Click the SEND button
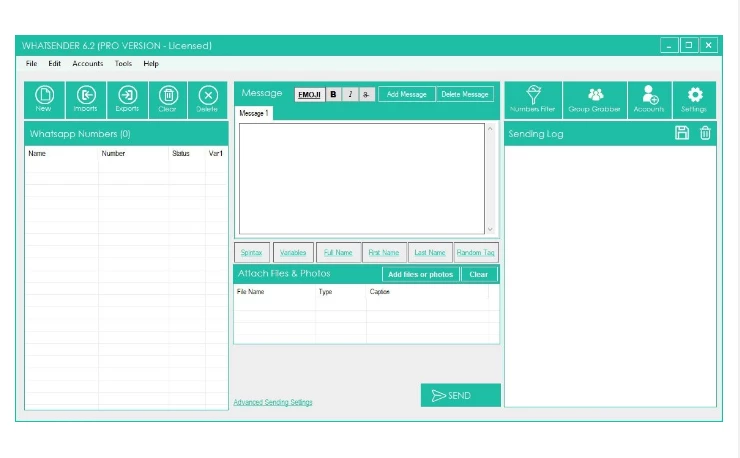 tap(461, 395)
